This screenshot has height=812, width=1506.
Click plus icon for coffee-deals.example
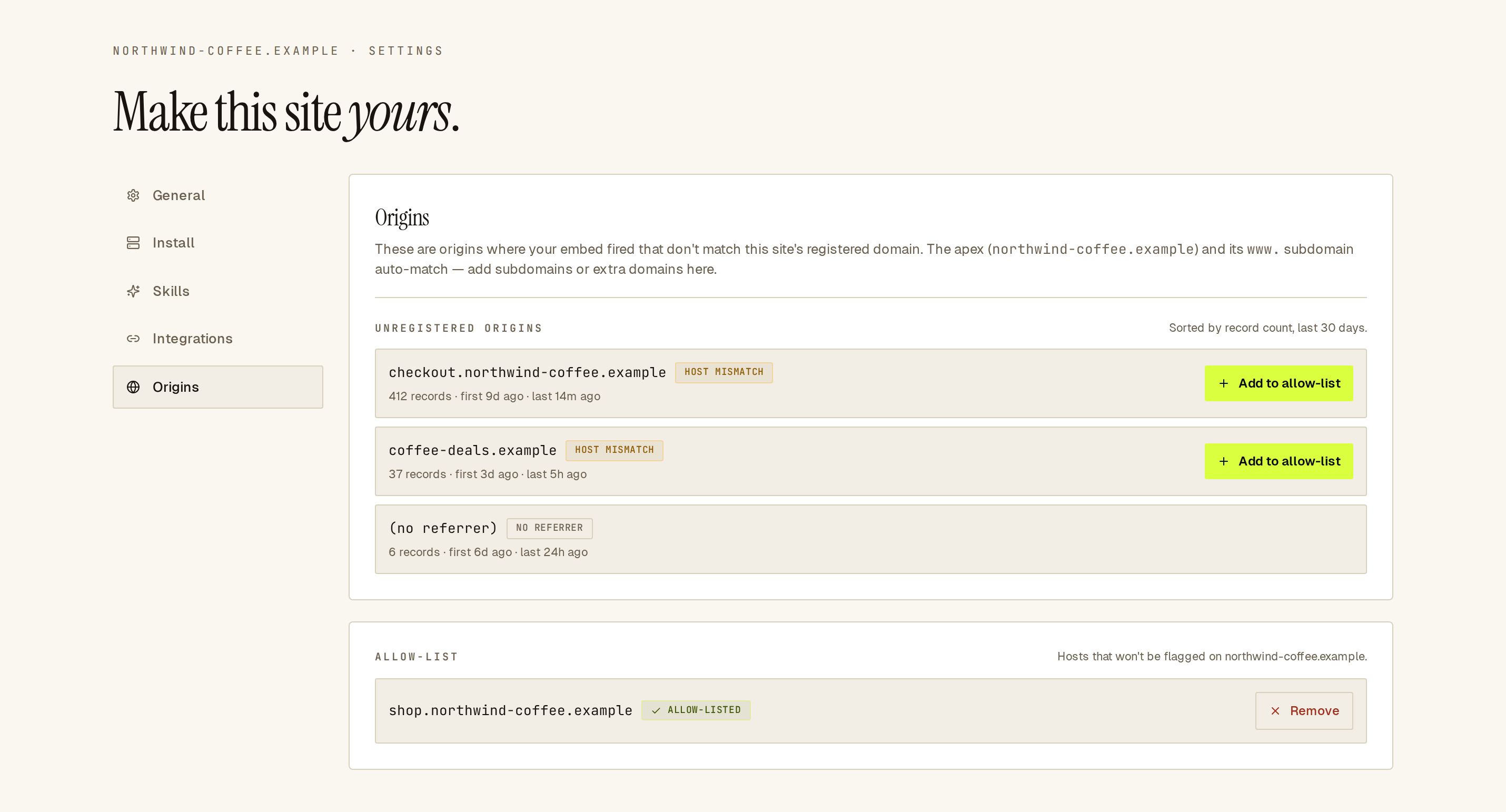point(1224,461)
